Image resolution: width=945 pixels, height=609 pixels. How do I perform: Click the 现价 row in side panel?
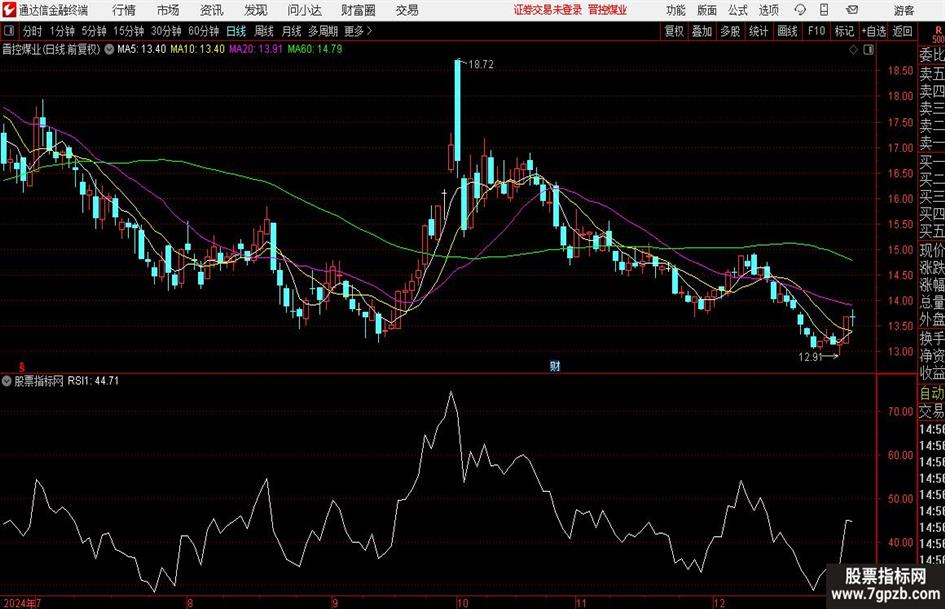tap(932, 250)
